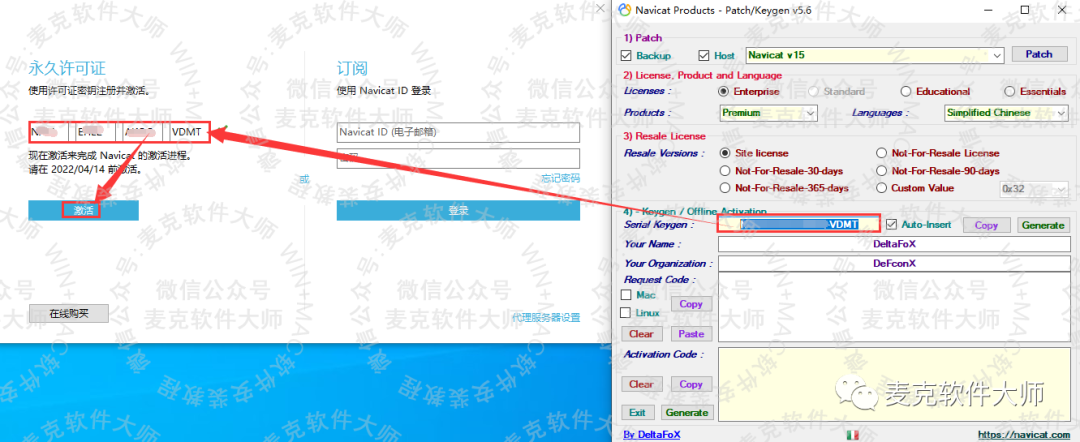Toggle the Auto-Insert checkbox
The height and width of the screenshot is (442, 1080).
pos(891,224)
